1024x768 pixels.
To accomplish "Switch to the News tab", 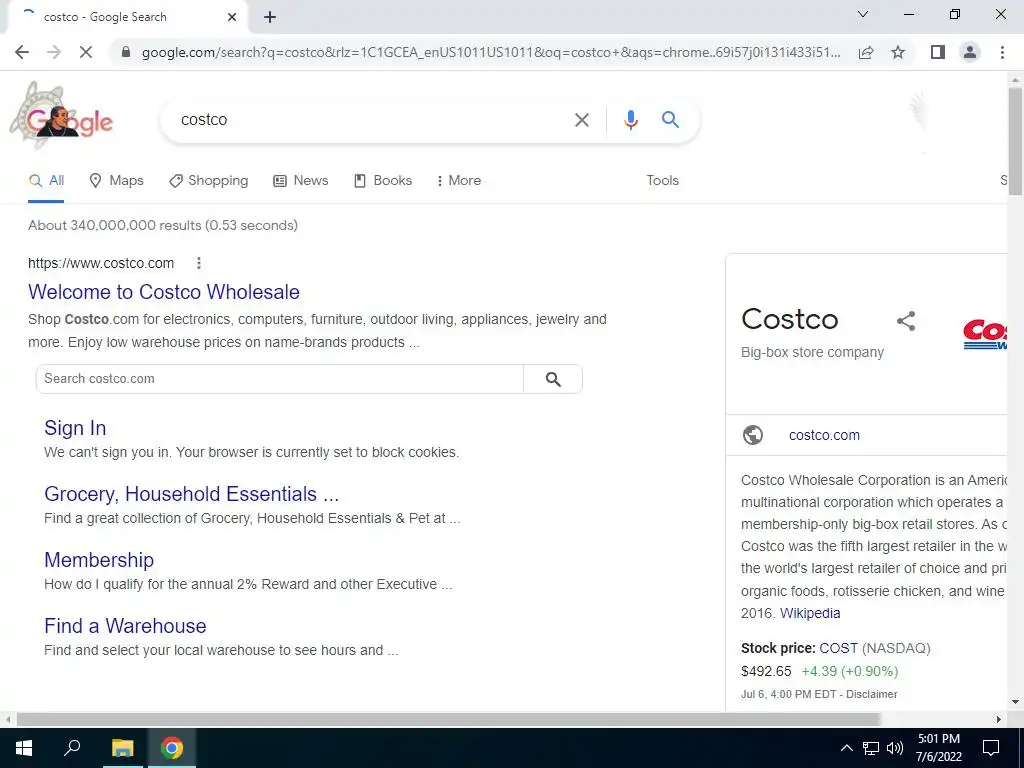I will pos(300,181).
